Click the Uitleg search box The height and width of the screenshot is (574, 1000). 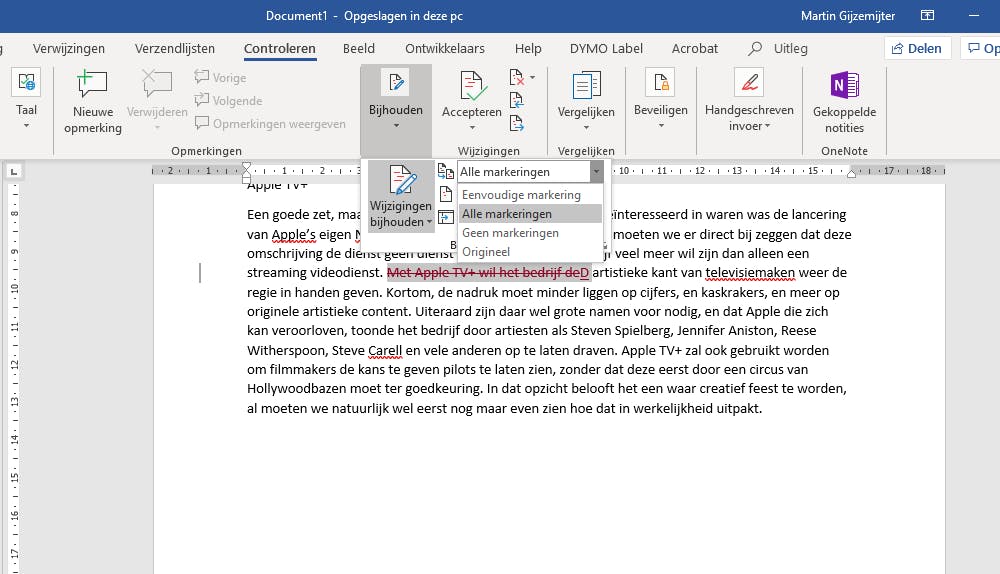pyautogui.click(x=778, y=48)
